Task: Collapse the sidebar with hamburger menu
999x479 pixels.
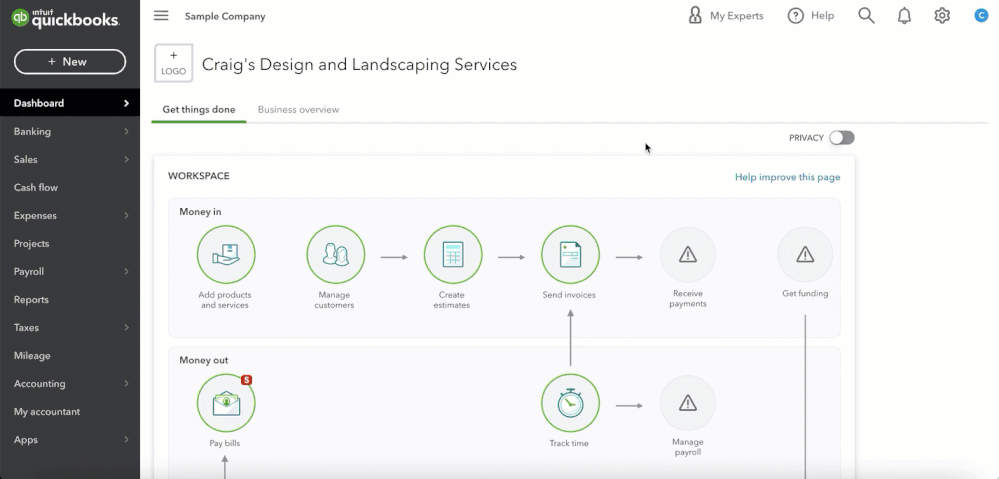Action: (x=161, y=16)
